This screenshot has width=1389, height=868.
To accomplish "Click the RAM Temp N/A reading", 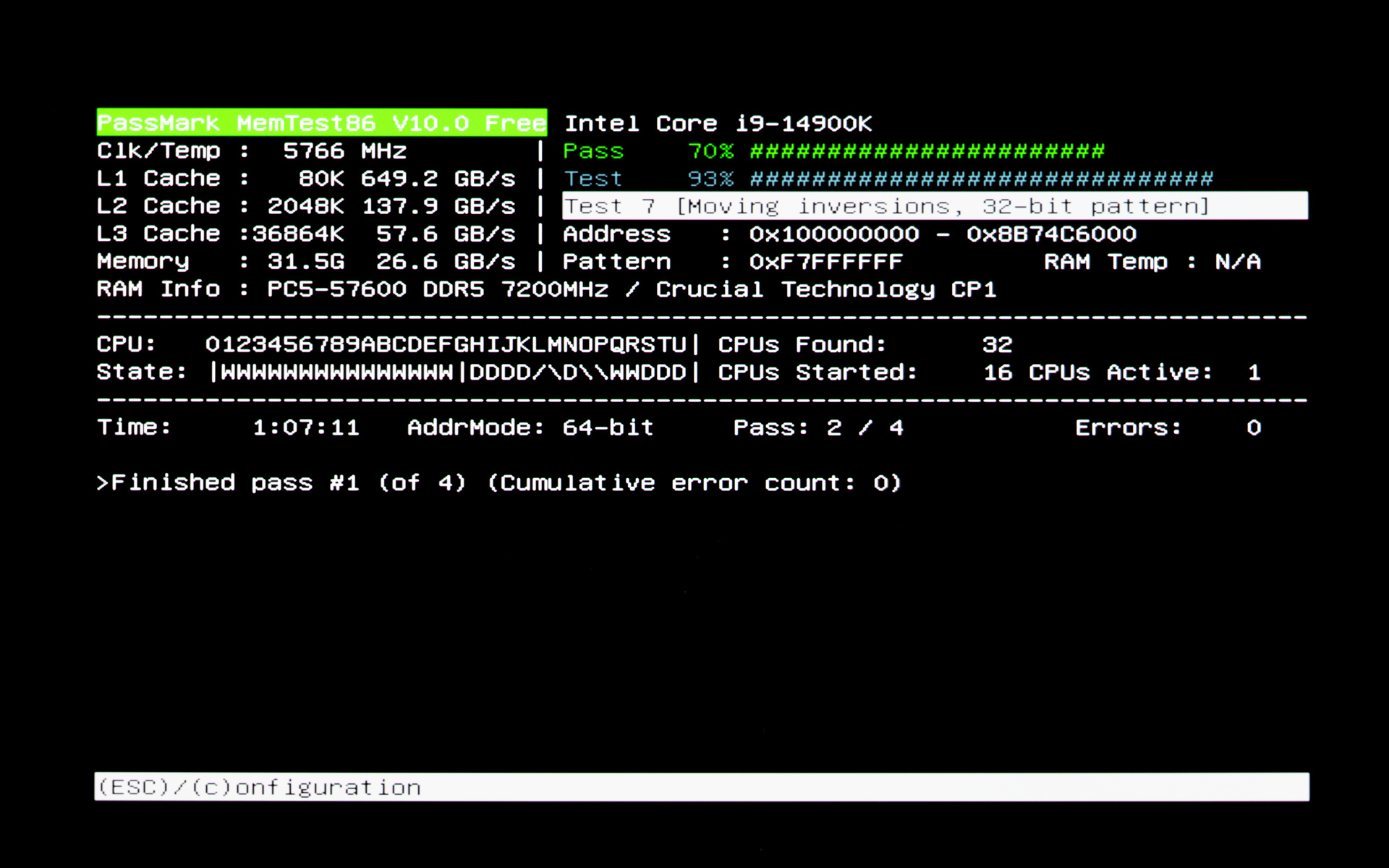I will [1152, 262].
